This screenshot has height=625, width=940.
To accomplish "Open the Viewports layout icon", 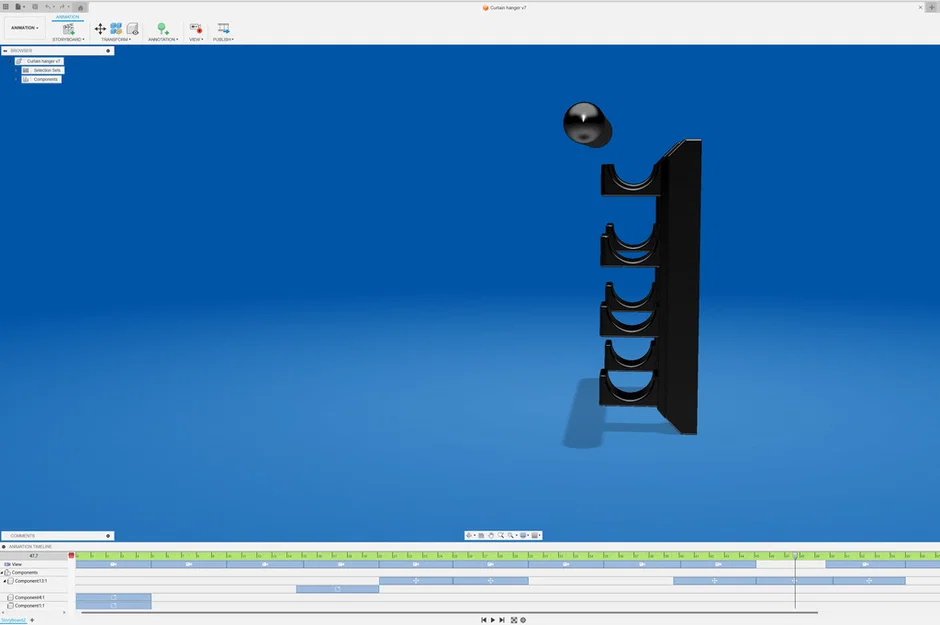I will [535, 536].
